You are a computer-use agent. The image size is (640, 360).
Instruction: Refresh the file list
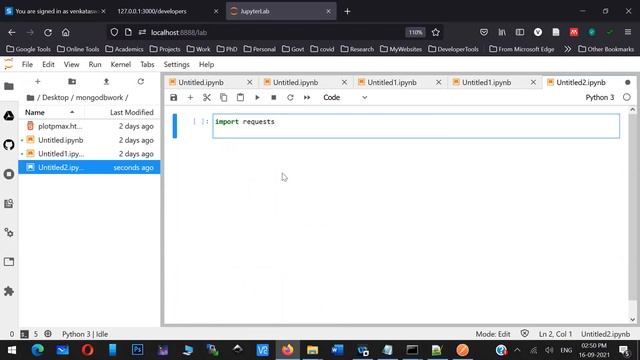(141, 82)
